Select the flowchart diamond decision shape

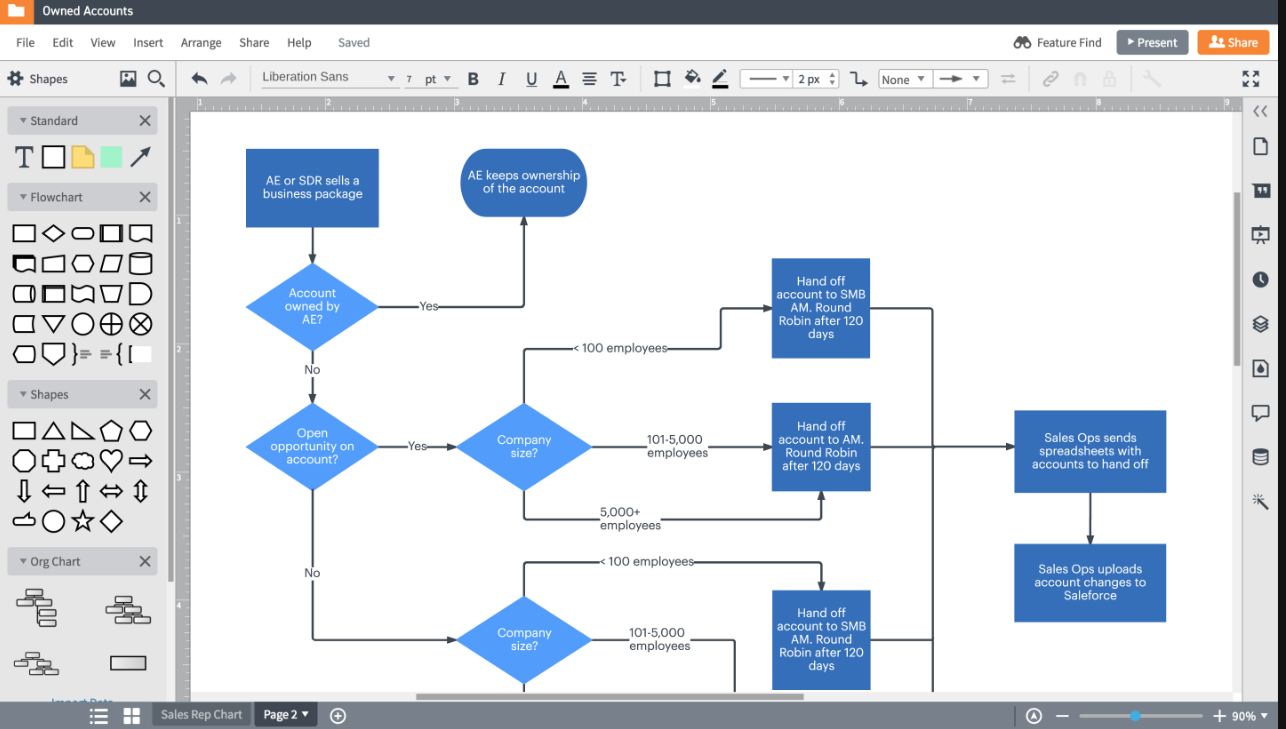[x=54, y=234]
